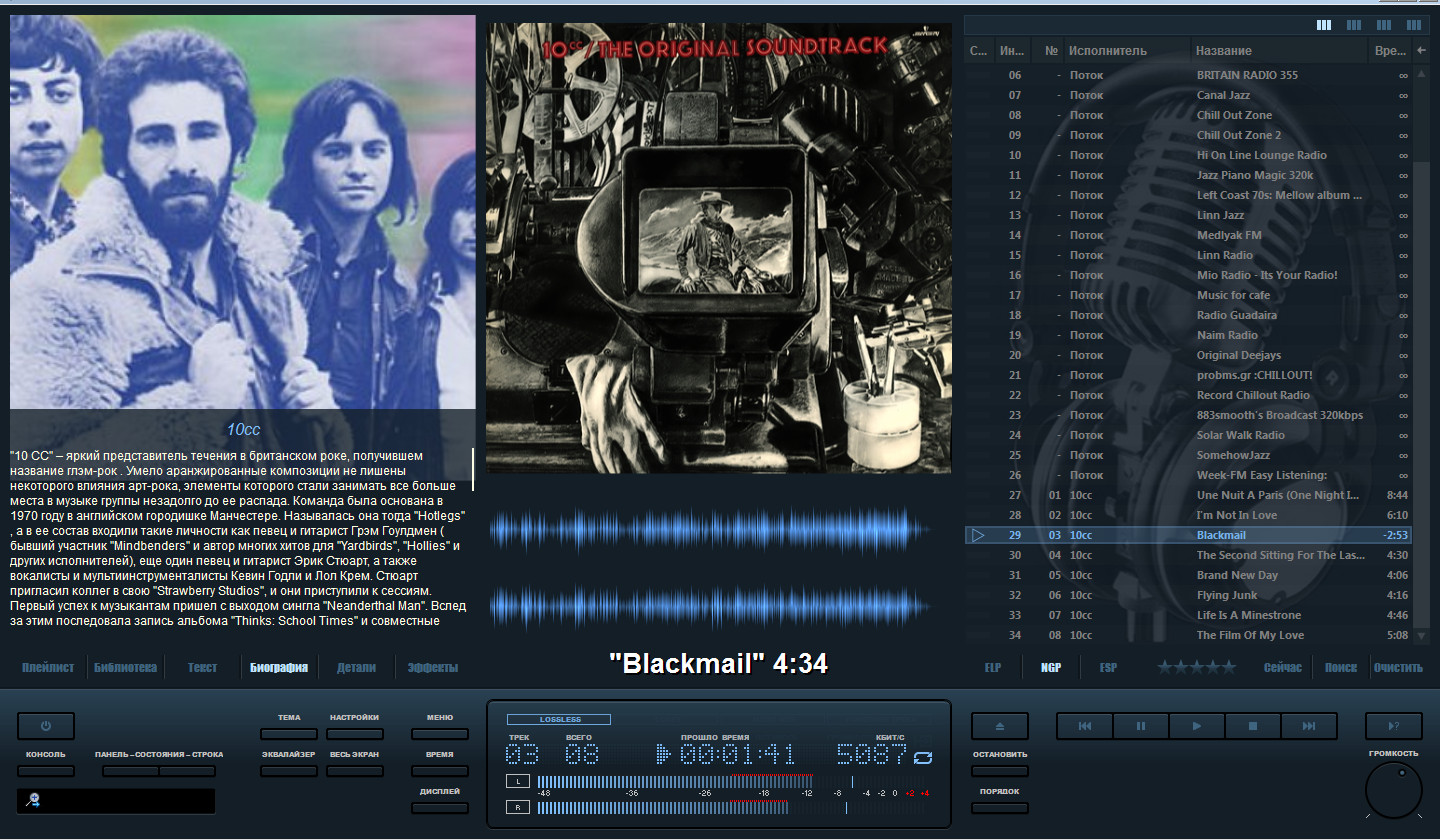Select the Solar Walk Radio row

coord(1188,435)
